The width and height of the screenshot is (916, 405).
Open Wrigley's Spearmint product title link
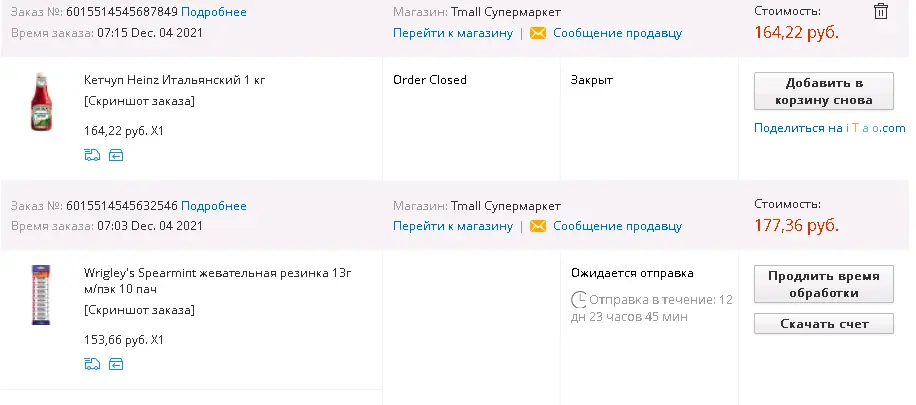[218, 281]
